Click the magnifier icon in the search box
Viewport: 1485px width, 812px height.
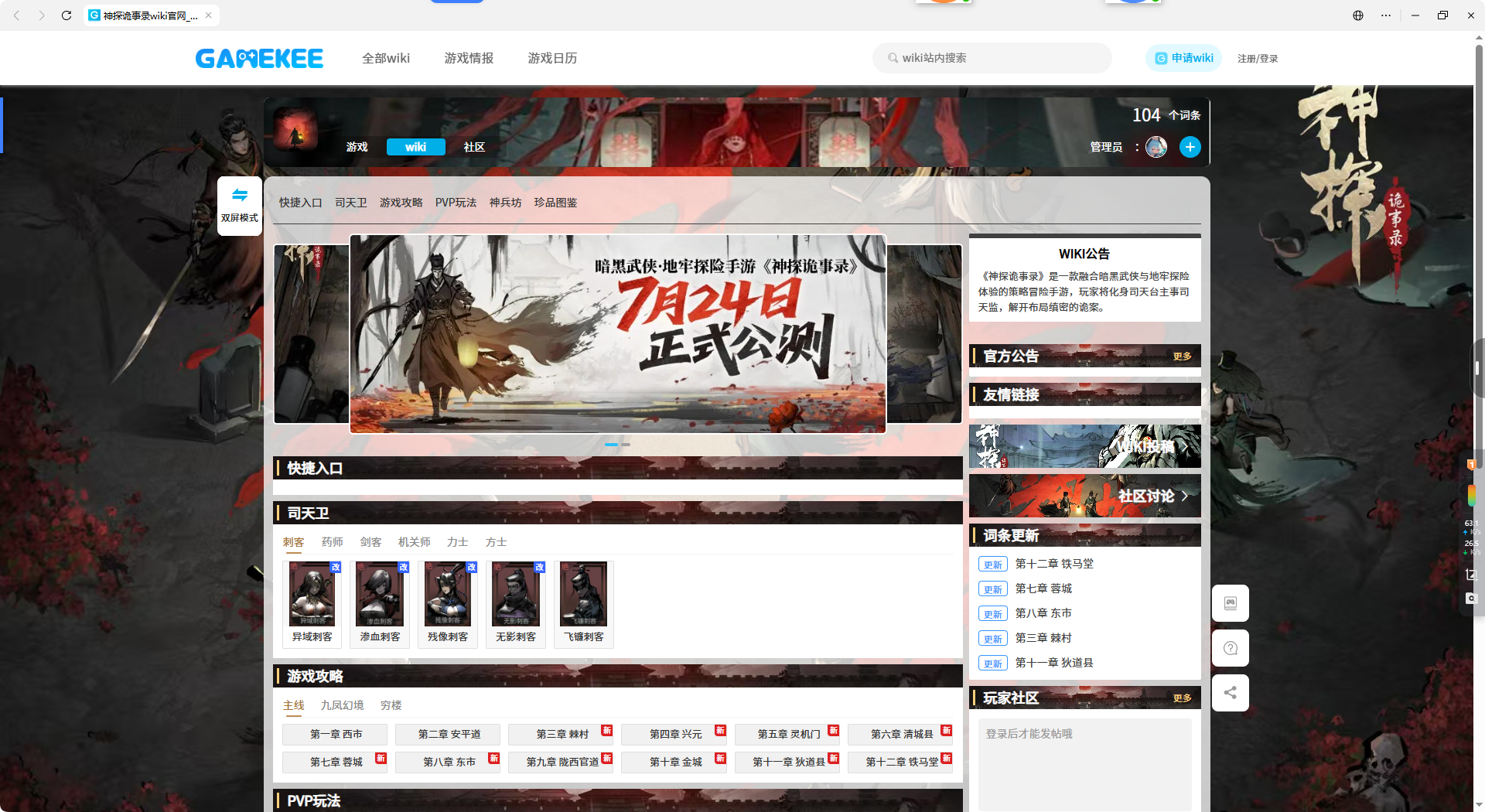tap(893, 58)
